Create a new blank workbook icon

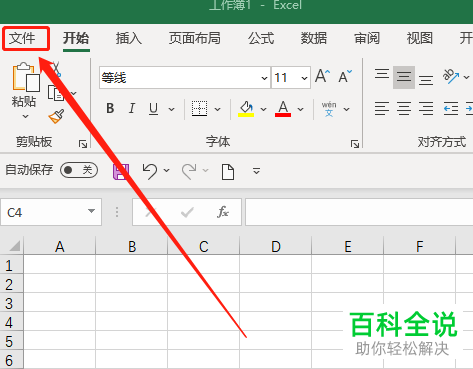pyautogui.click(x=228, y=172)
